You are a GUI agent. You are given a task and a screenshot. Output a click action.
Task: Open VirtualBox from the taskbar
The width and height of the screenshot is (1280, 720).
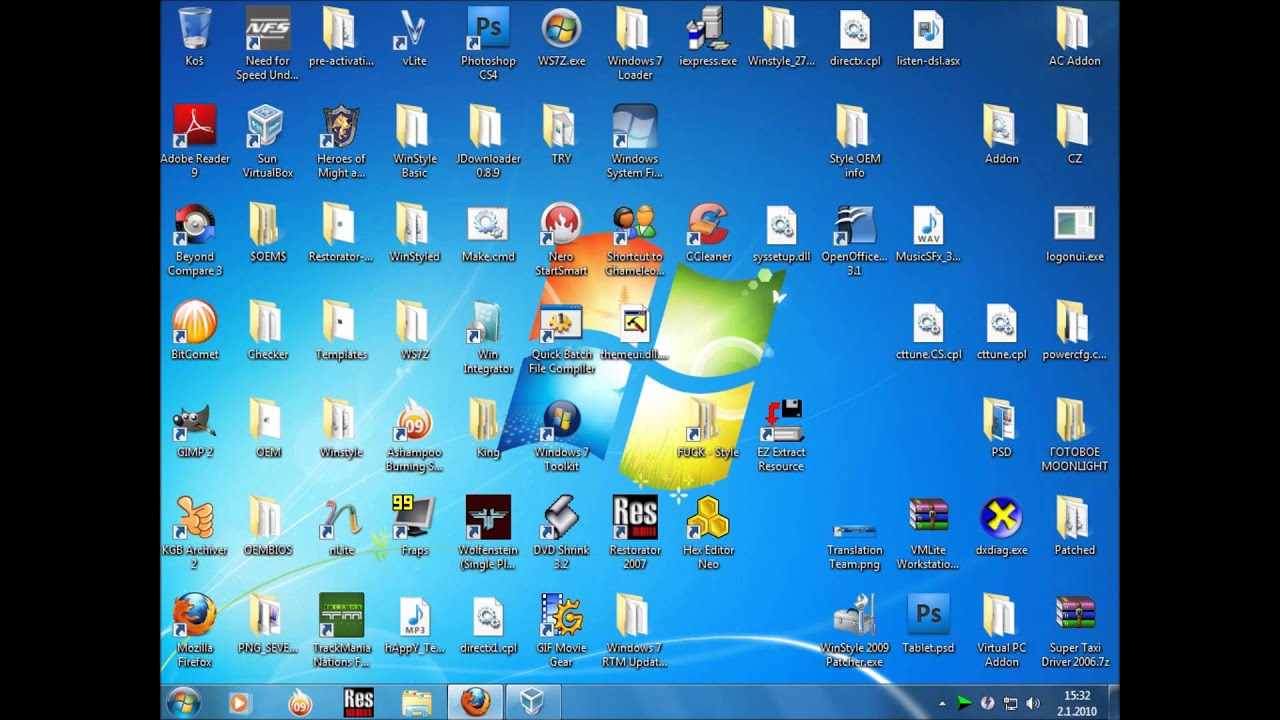532,703
